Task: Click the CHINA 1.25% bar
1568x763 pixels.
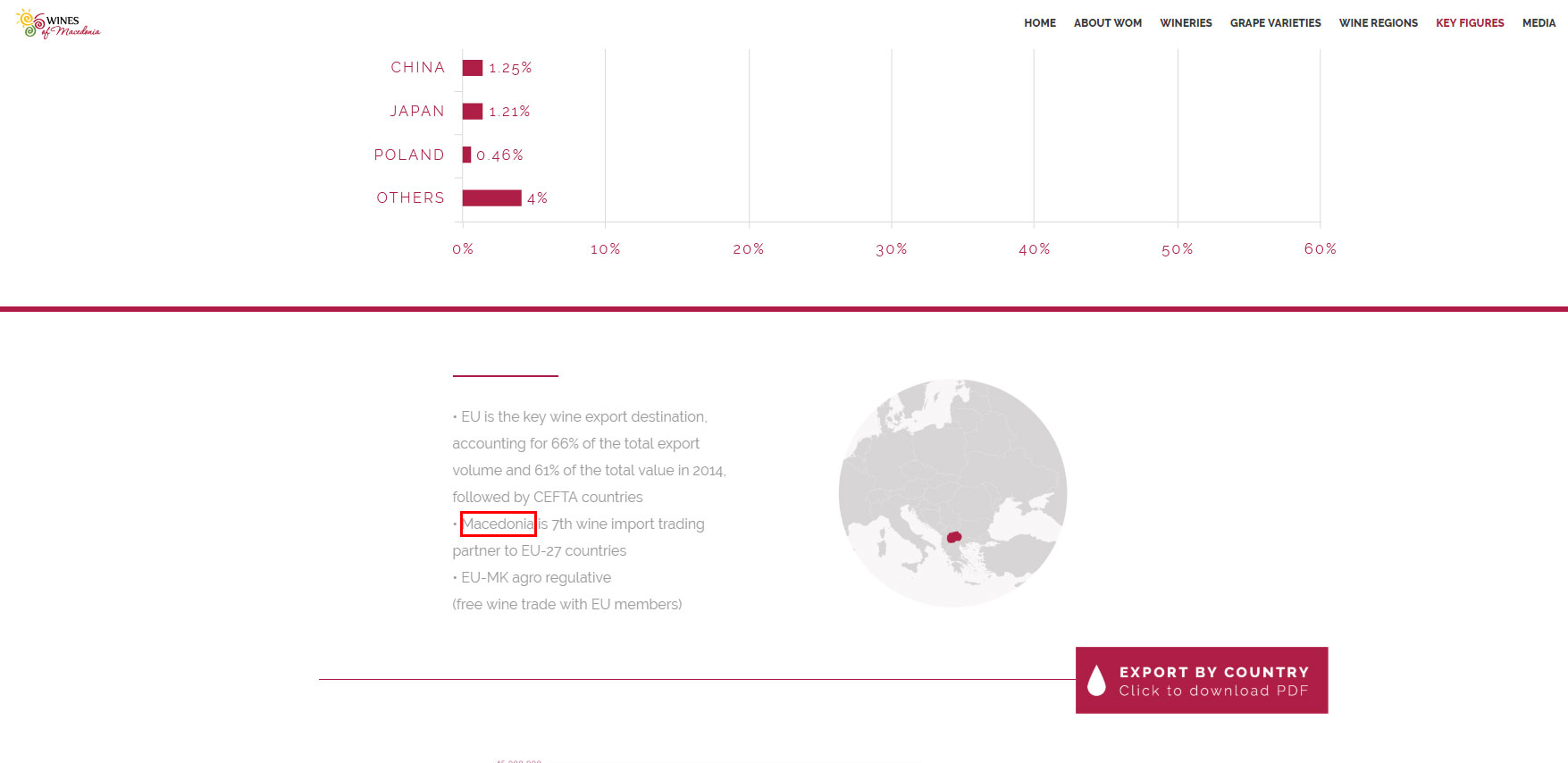Action: [x=473, y=68]
